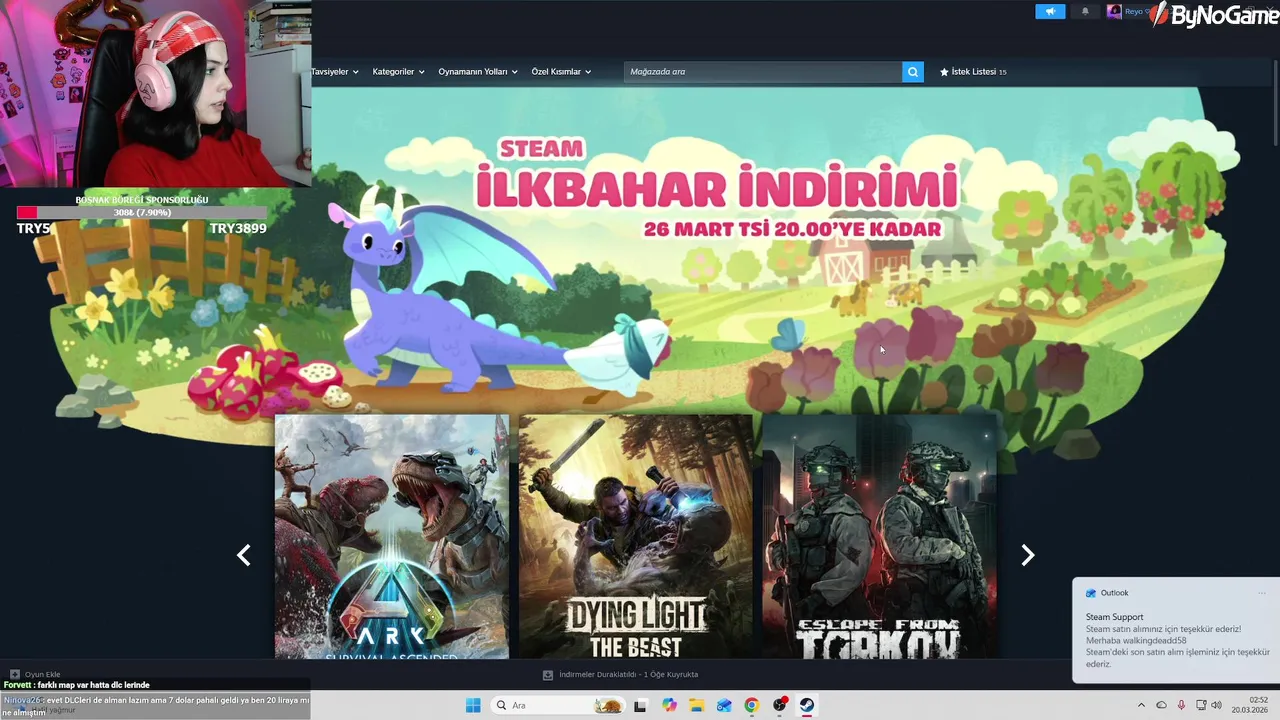This screenshot has height=720, width=1280.
Task: Click the Steam icon on the taskbar
Action: tap(807, 705)
